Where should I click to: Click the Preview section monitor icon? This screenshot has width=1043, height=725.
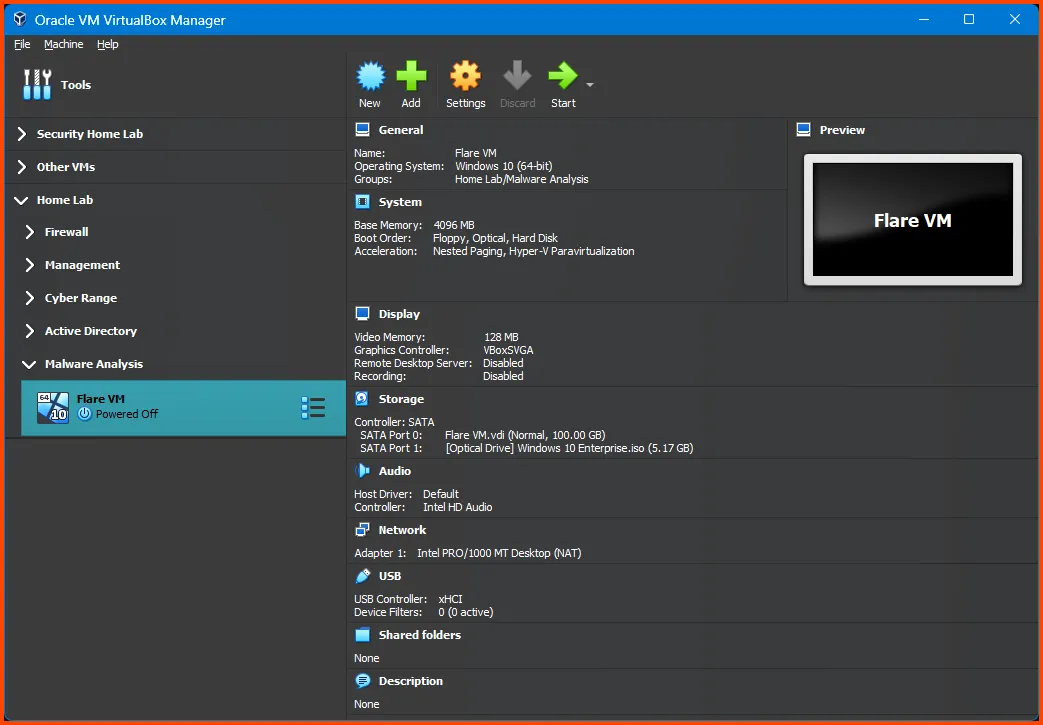point(804,130)
